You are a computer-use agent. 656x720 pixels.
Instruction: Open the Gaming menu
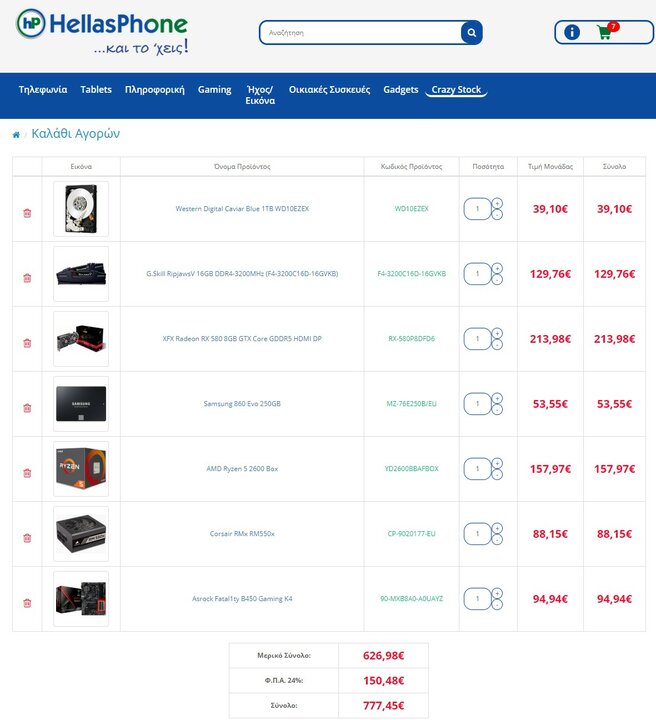tap(214, 90)
